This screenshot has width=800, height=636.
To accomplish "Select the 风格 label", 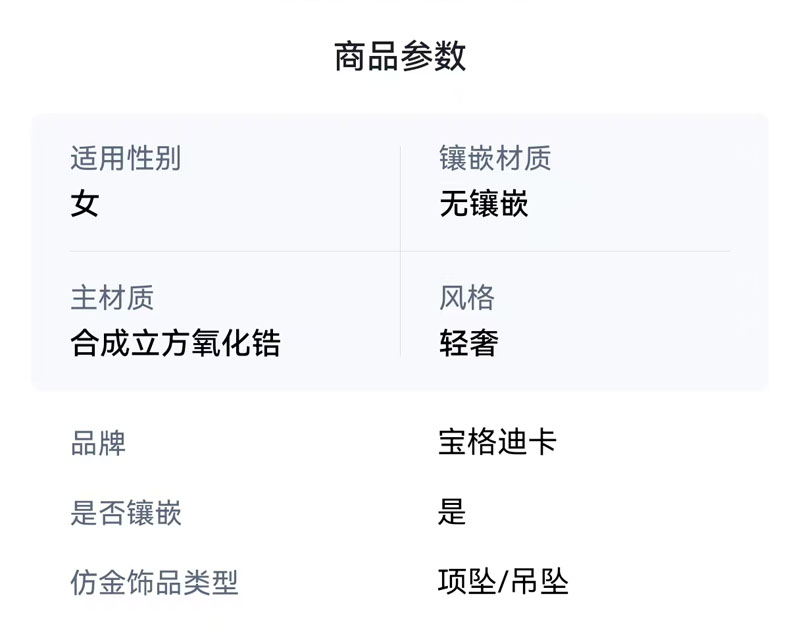I will click(467, 297).
